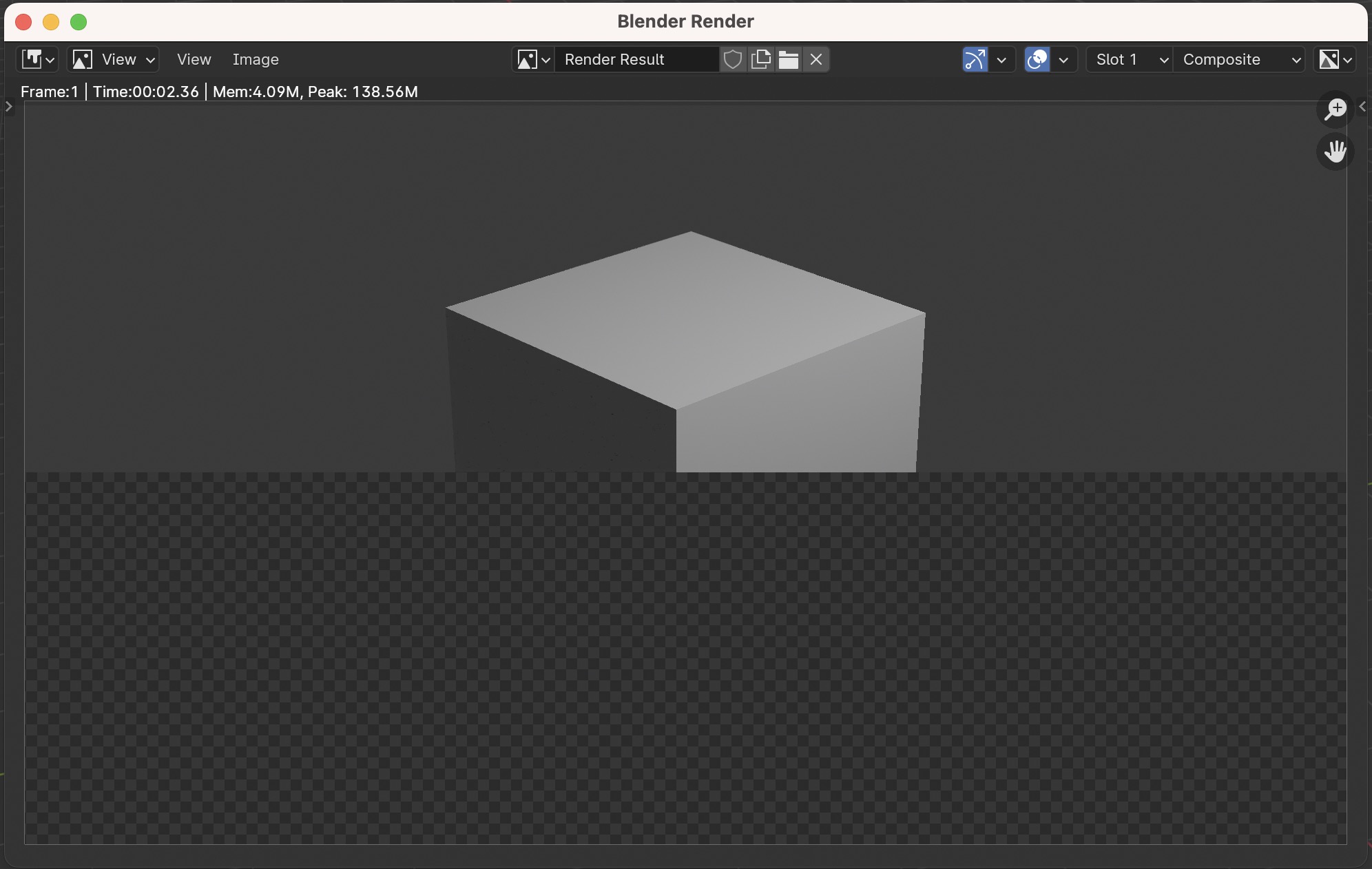
Task: Create a new image with the New Image icon
Action: (760, 59)
